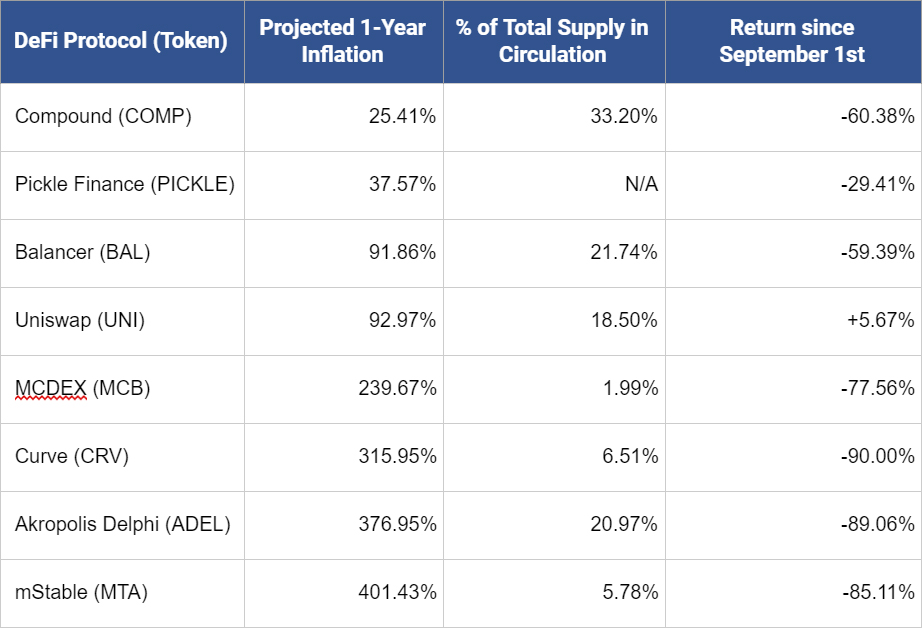Click the Uniswap (UNI) cell
Image resolution: width=922 pixels, height=628 pixels.
pos(122,321)
